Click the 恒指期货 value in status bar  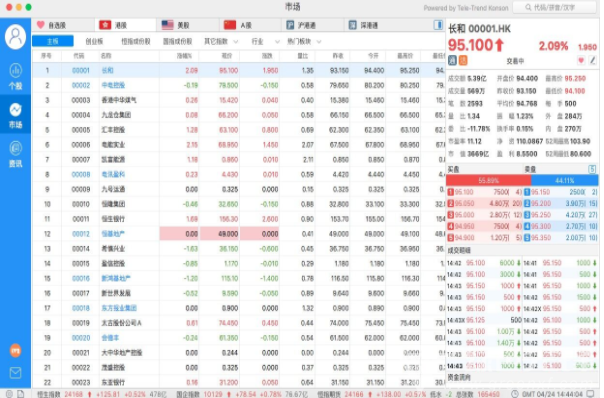[354, 394]
